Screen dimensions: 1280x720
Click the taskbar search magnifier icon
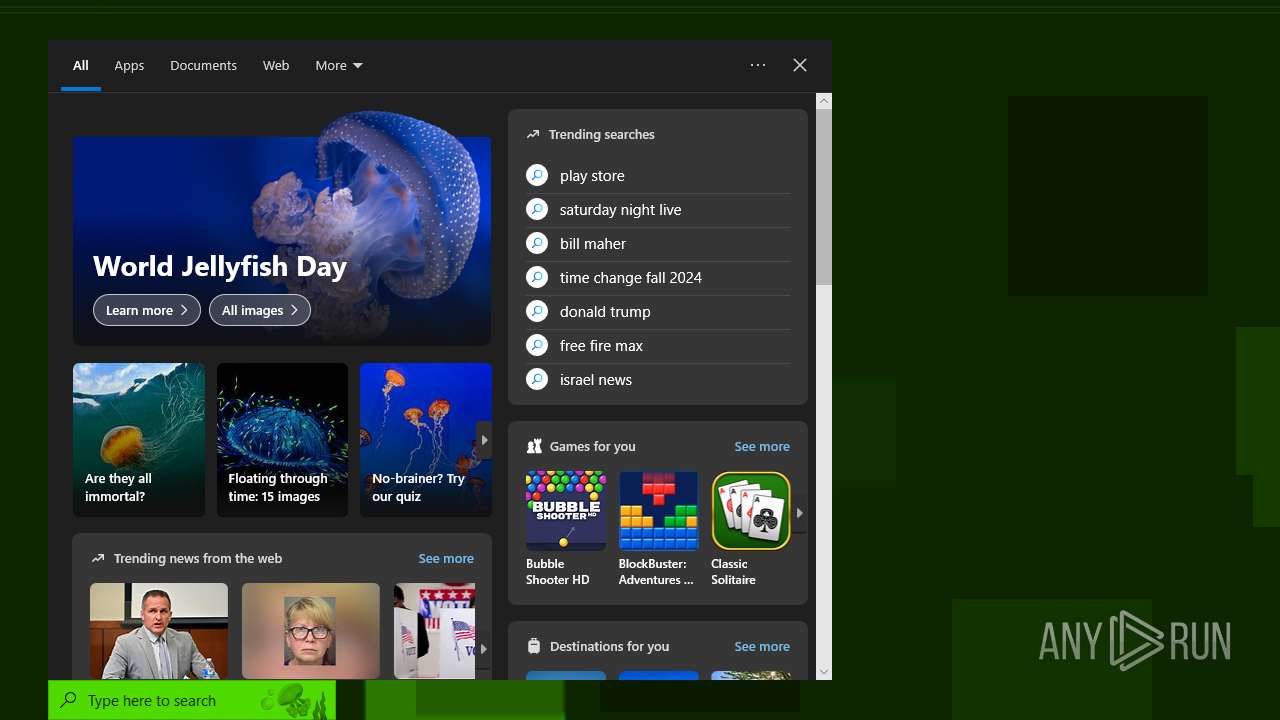point(68,700)
